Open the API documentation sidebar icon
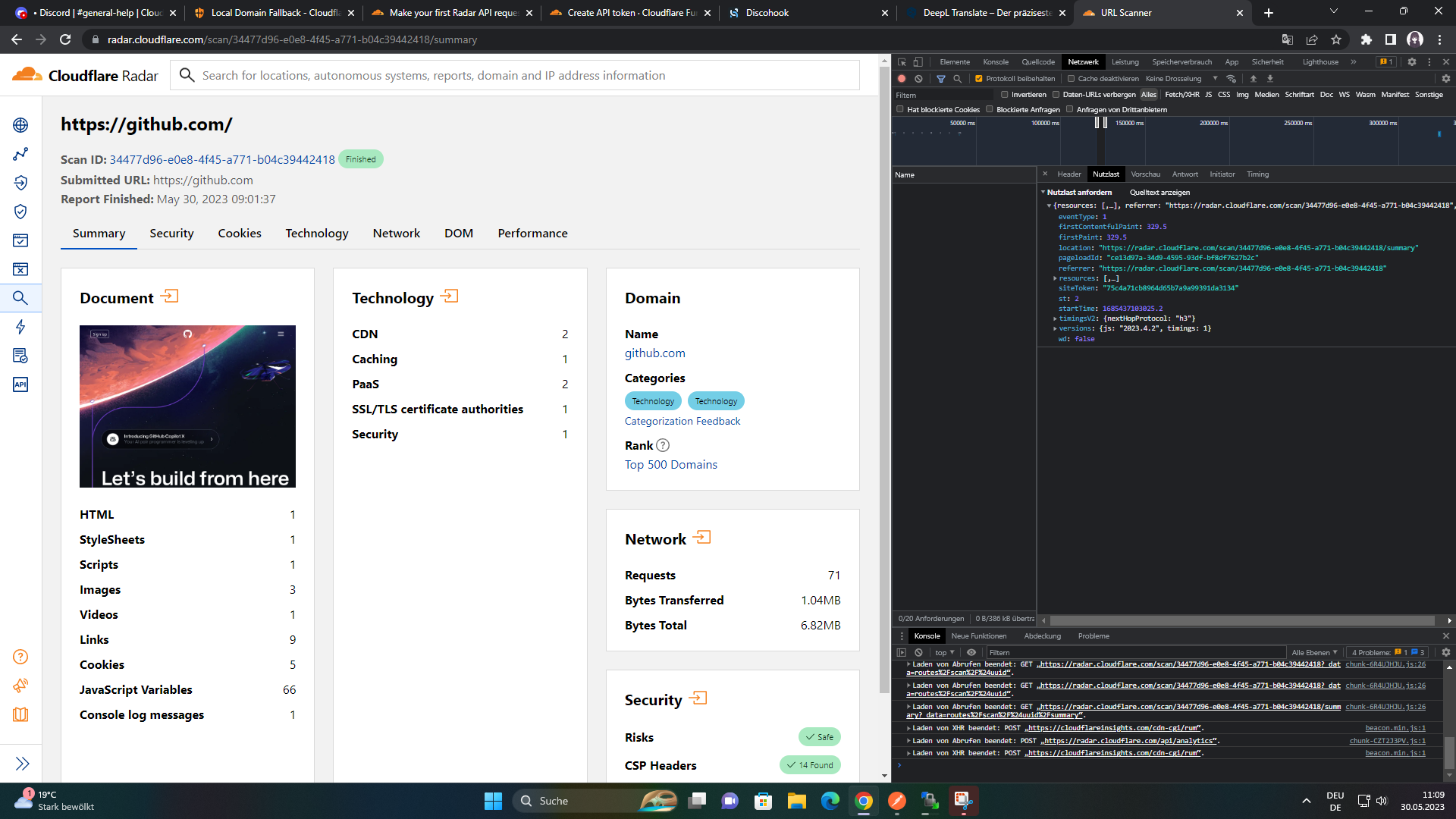 pyautogui.click(x=20, y=384)
